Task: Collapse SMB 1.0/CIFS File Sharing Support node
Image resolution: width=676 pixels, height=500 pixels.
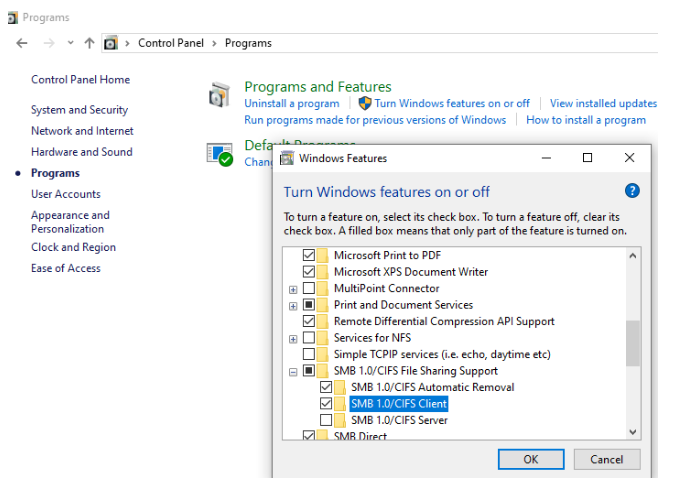Action: 293,372
